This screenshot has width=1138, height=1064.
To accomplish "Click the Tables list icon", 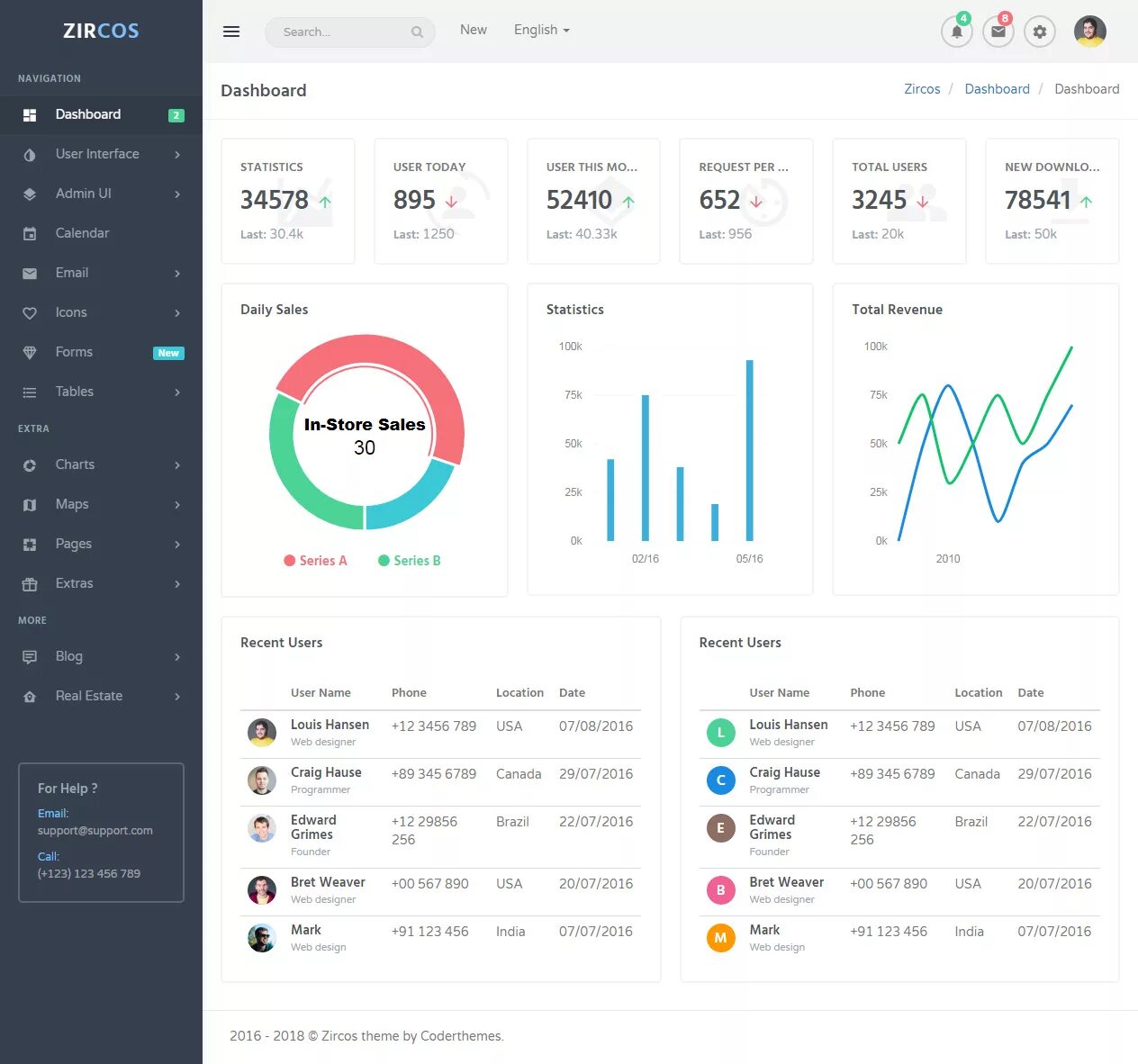I will click(x=30, y=392).
